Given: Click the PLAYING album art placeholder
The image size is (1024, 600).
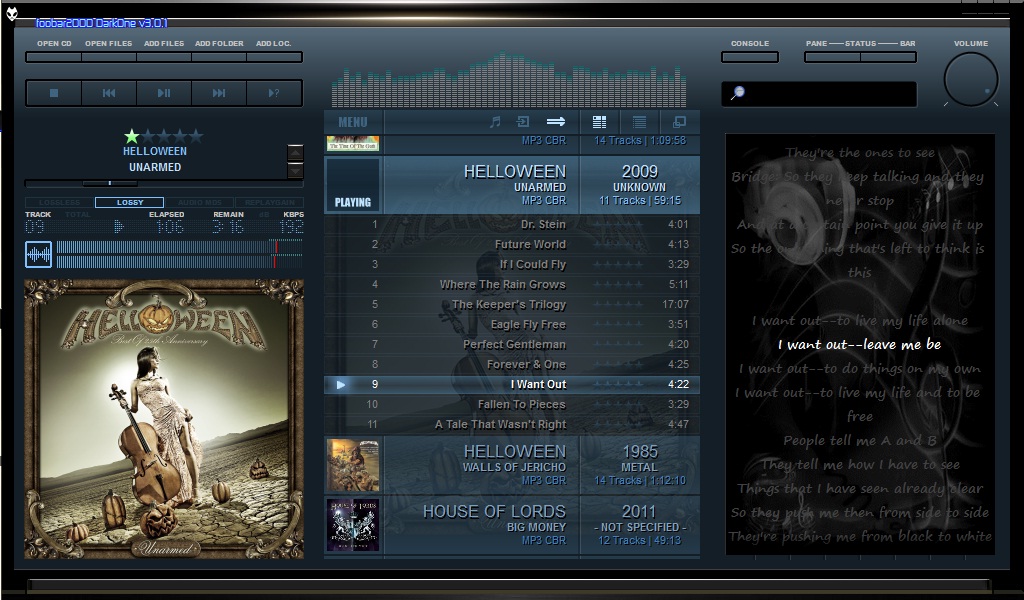Looking at the screenshot, I should (353, 185).
